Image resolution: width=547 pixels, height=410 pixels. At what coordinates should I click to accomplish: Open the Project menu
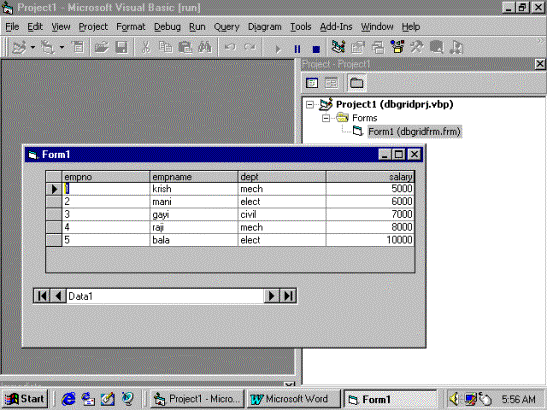click(93, 27)
